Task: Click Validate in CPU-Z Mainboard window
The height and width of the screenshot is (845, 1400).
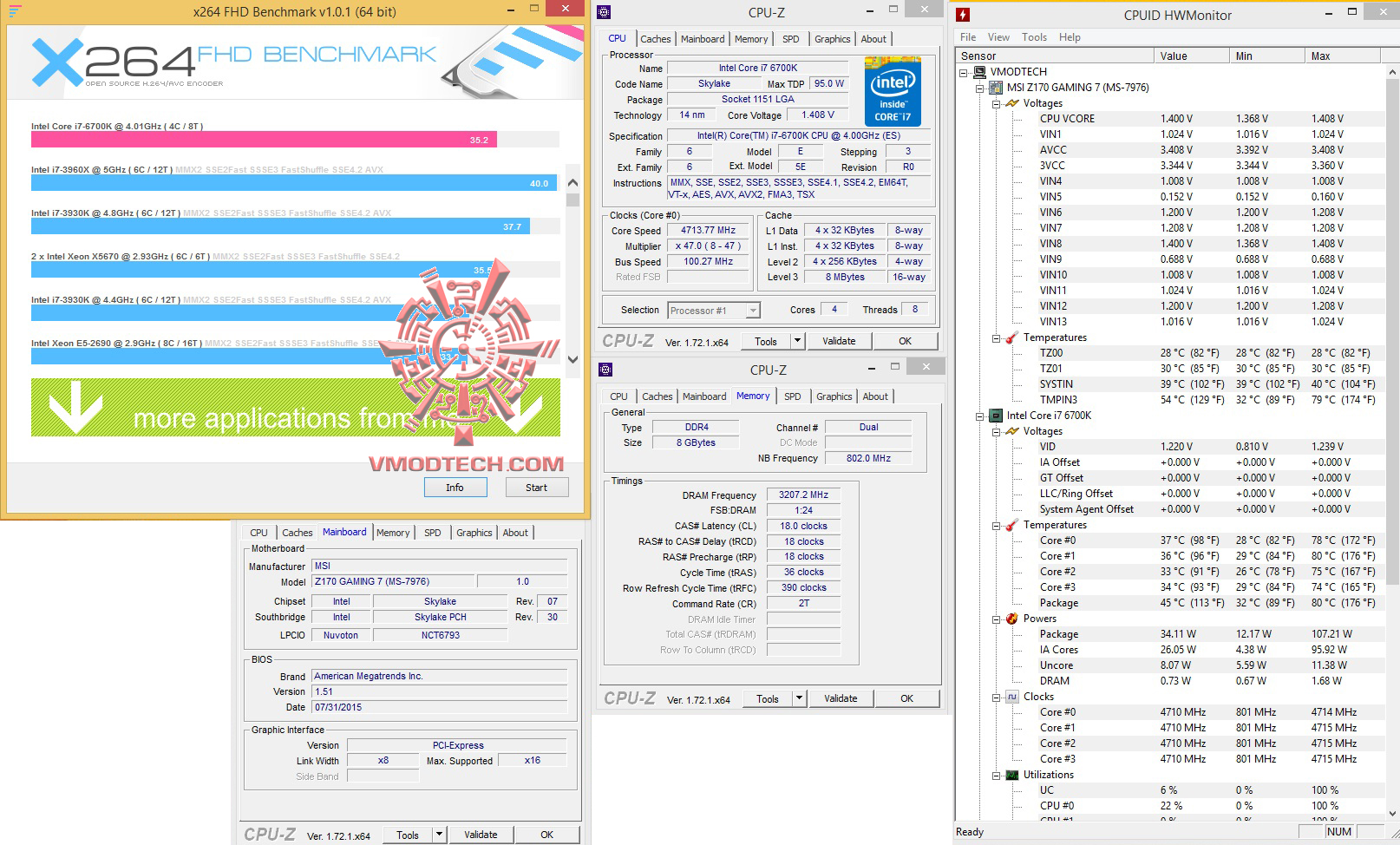Action: point(481,835)
